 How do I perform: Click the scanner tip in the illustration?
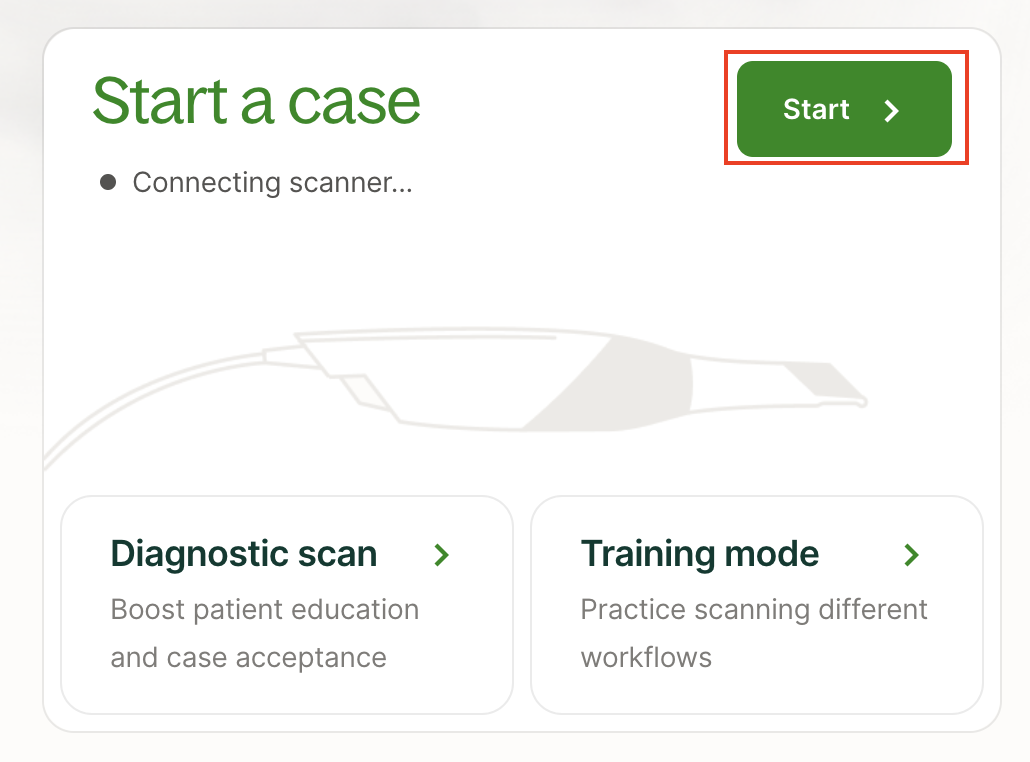click(825, 383)
